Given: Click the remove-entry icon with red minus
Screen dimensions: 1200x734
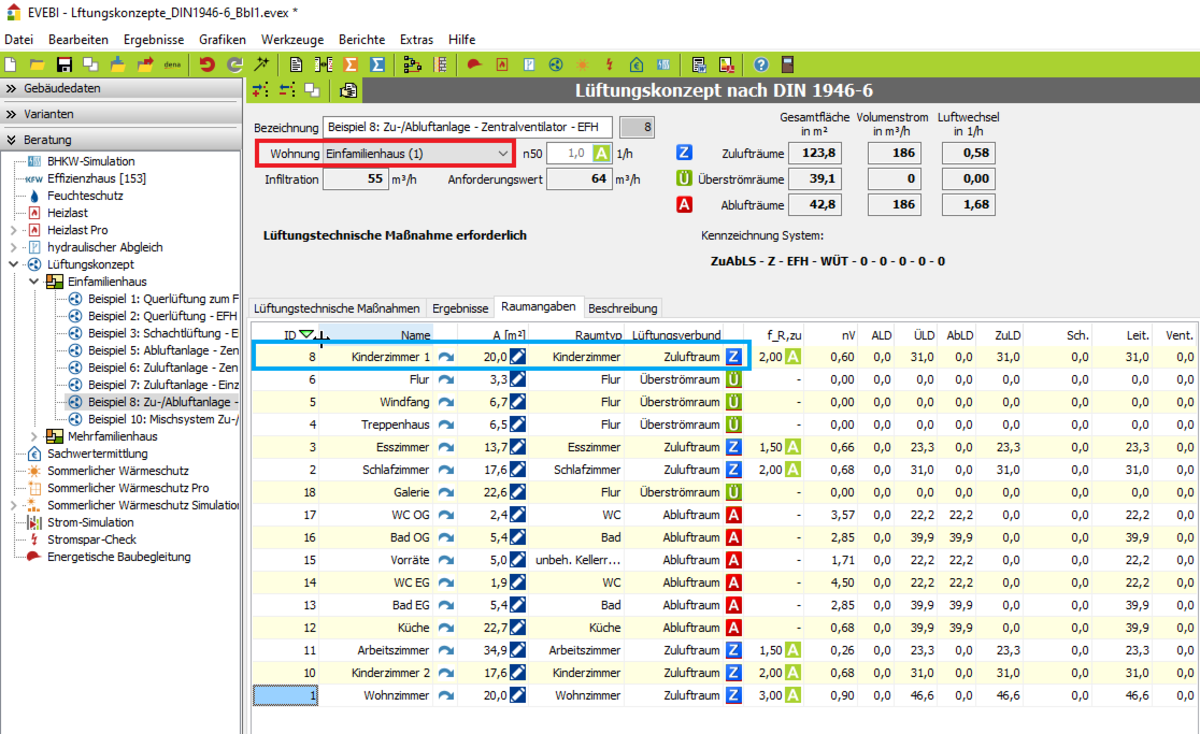Looking at the screenshot, I should click(x=287, y=91).
